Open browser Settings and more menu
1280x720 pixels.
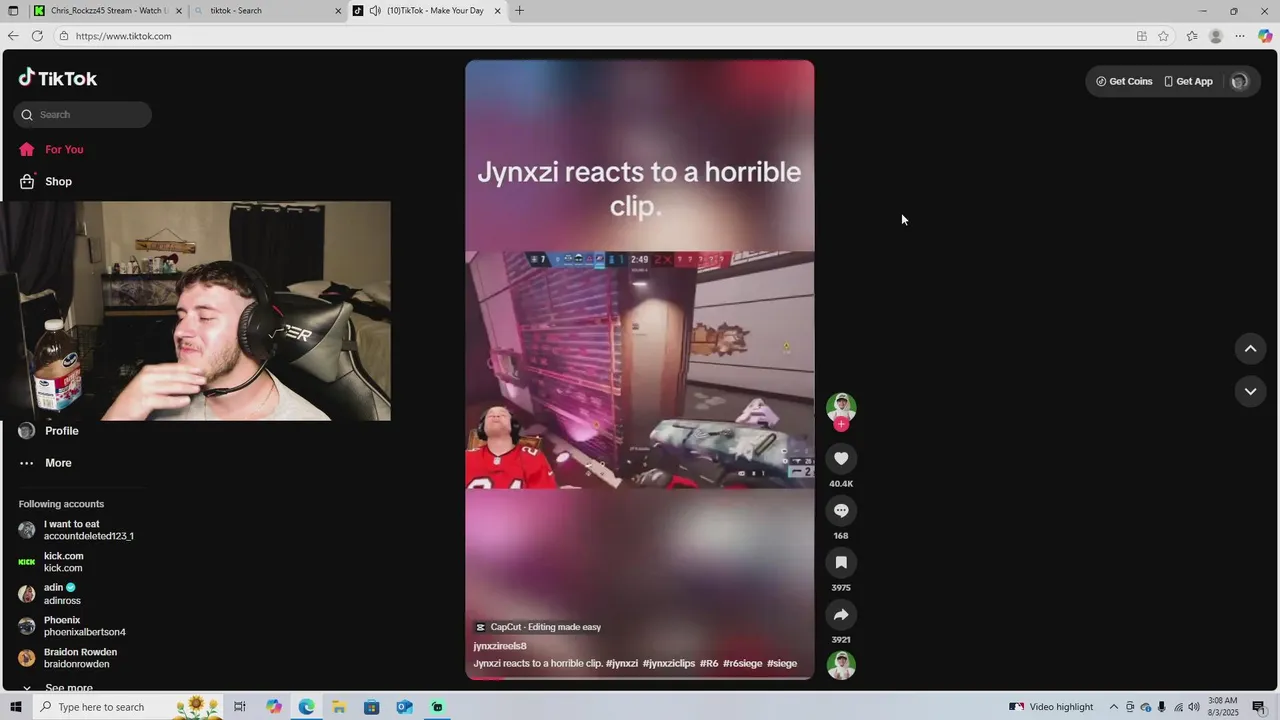click(1240, 36)
